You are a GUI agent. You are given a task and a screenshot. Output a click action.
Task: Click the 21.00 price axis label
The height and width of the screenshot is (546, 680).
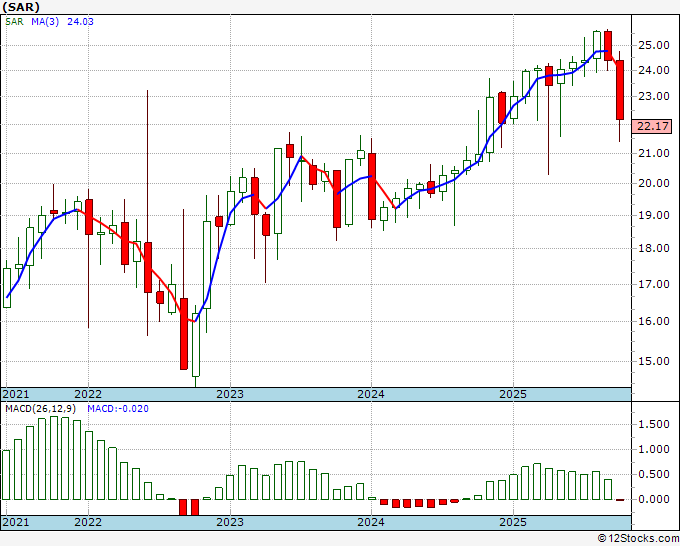[x=654, y=153]
